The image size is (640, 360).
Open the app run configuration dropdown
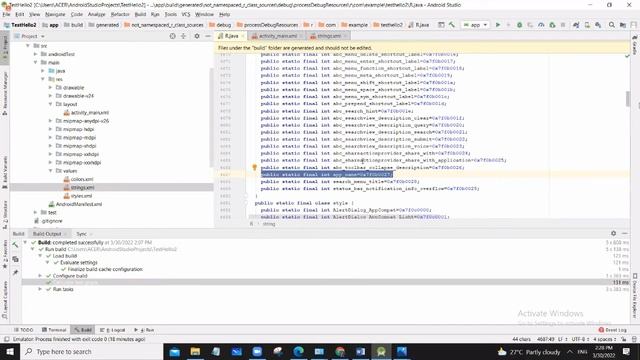[476, 25]
